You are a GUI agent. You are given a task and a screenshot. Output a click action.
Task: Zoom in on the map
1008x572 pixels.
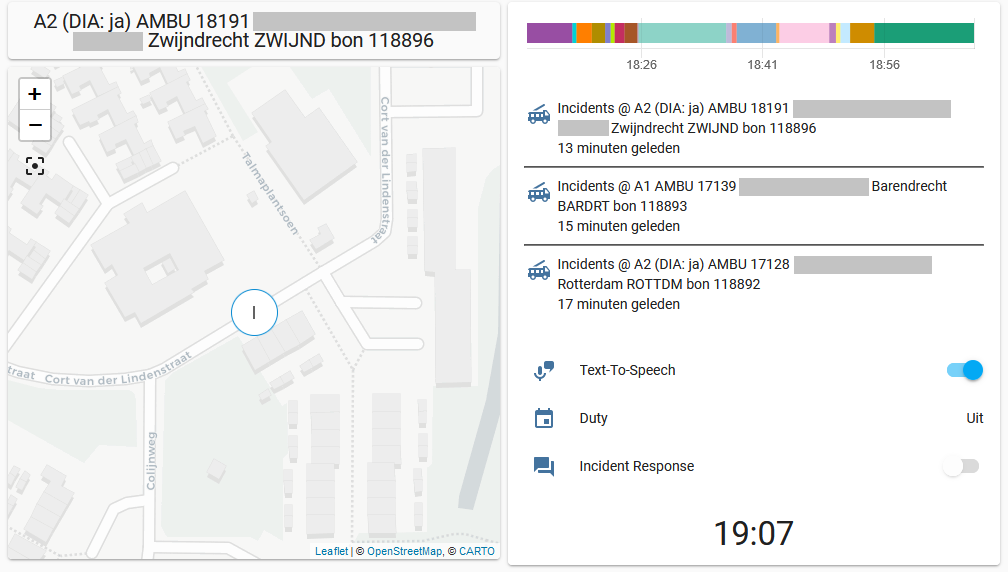click(x=35, y=94)
